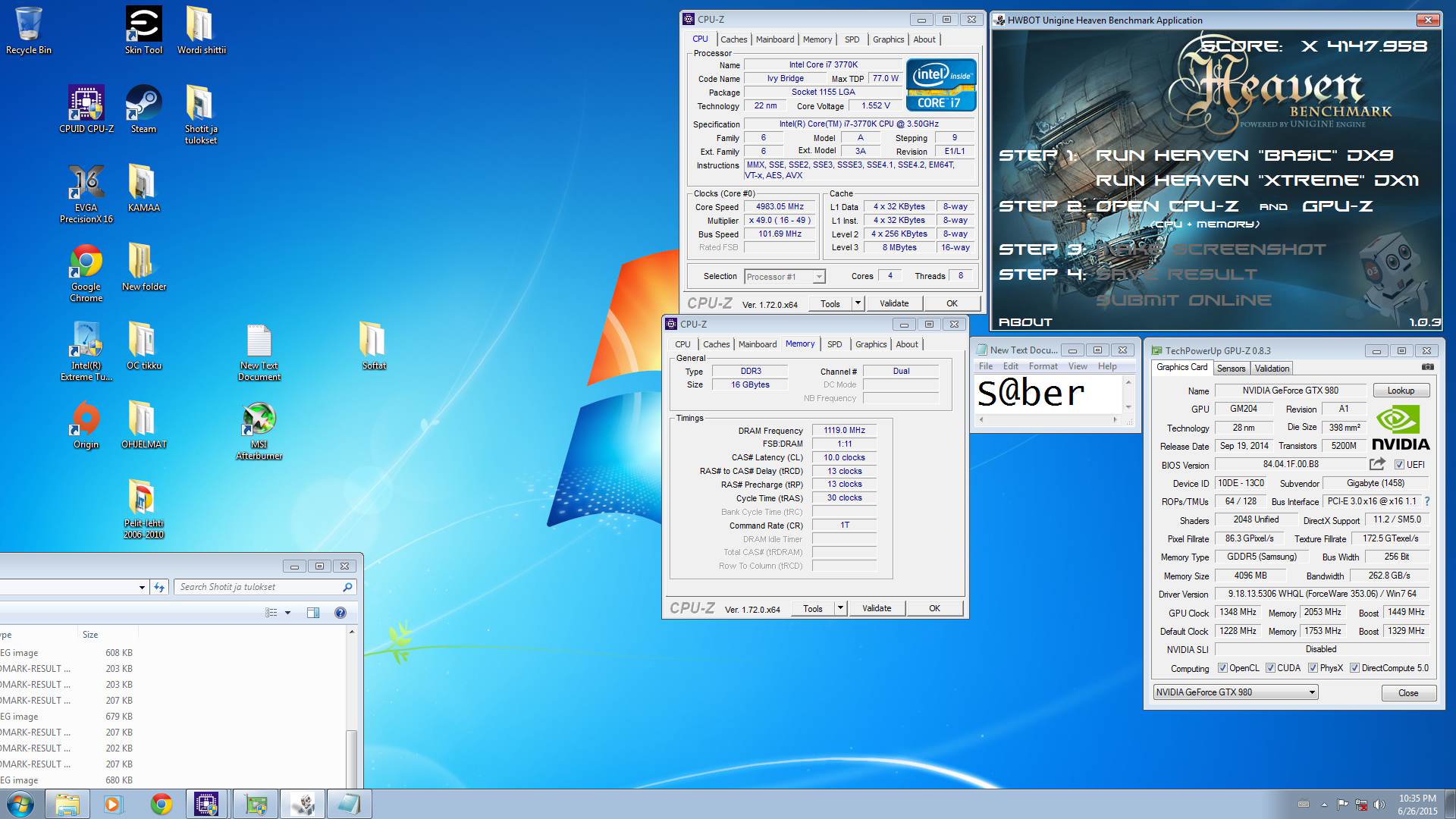Click Notepad horizontal scrollbar
This screenshot has width=1456, height=819.
1048,419
